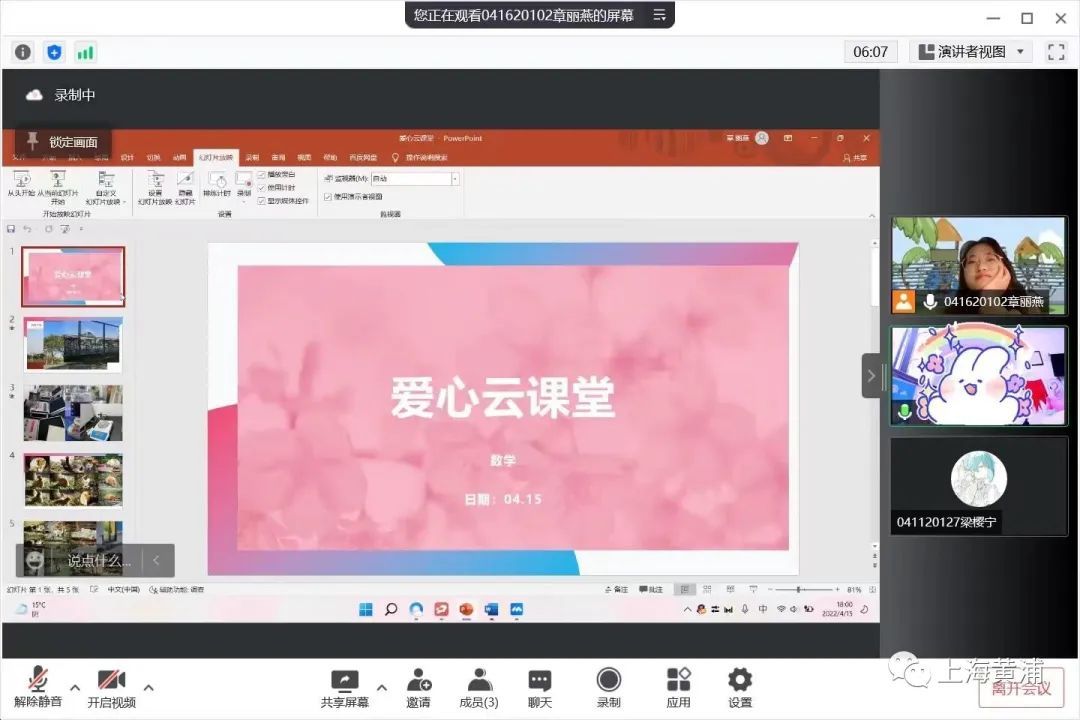Open the 切换 ribbon tab
Image resolution: width=1080 pixels, height=720 pixels.
tap(153, 158)
